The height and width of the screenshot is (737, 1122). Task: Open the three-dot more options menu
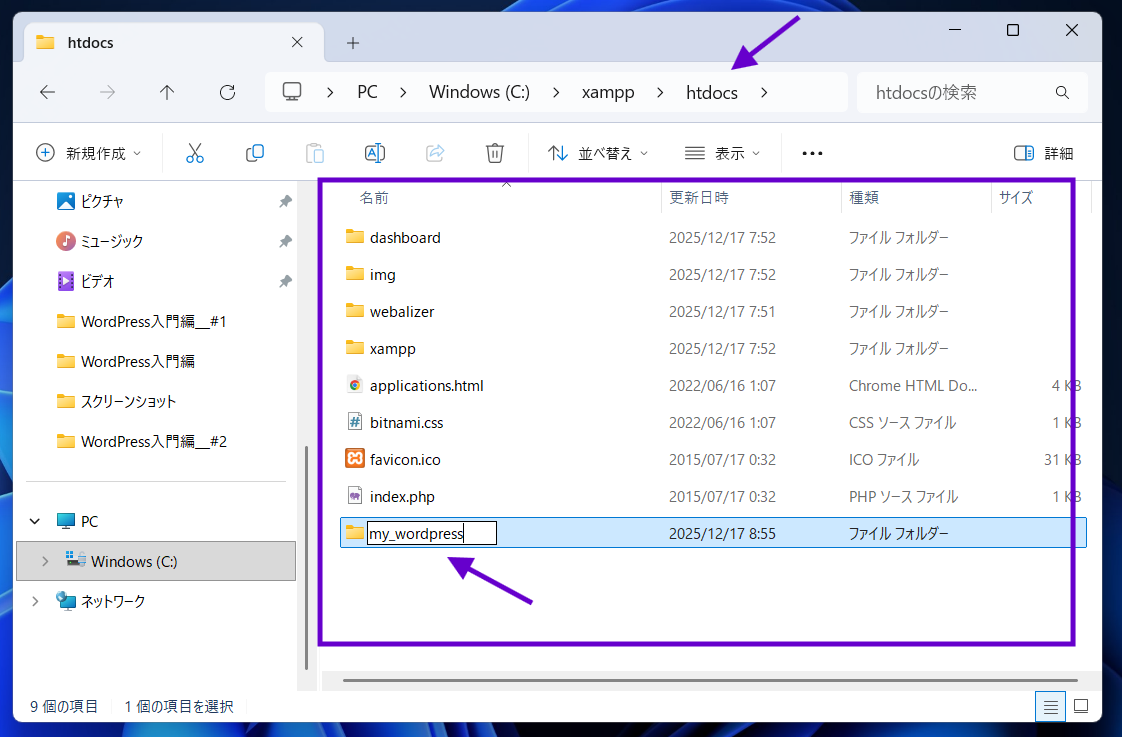click(812, 153)
